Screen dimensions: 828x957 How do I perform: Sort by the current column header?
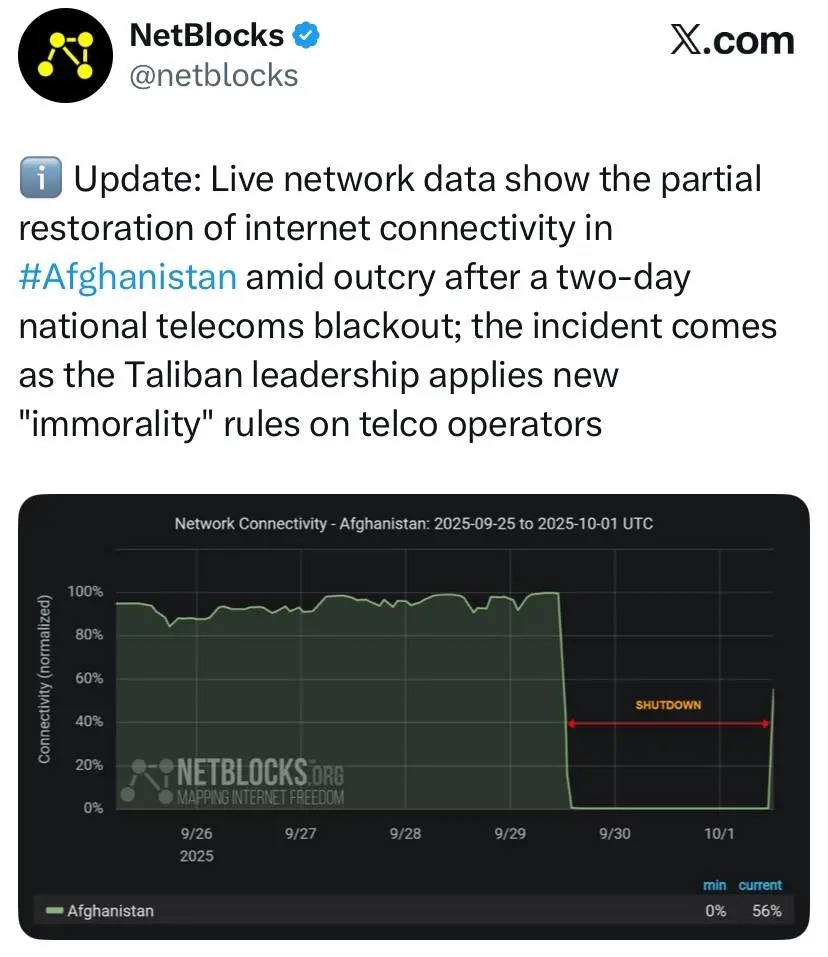pos(760,885)
